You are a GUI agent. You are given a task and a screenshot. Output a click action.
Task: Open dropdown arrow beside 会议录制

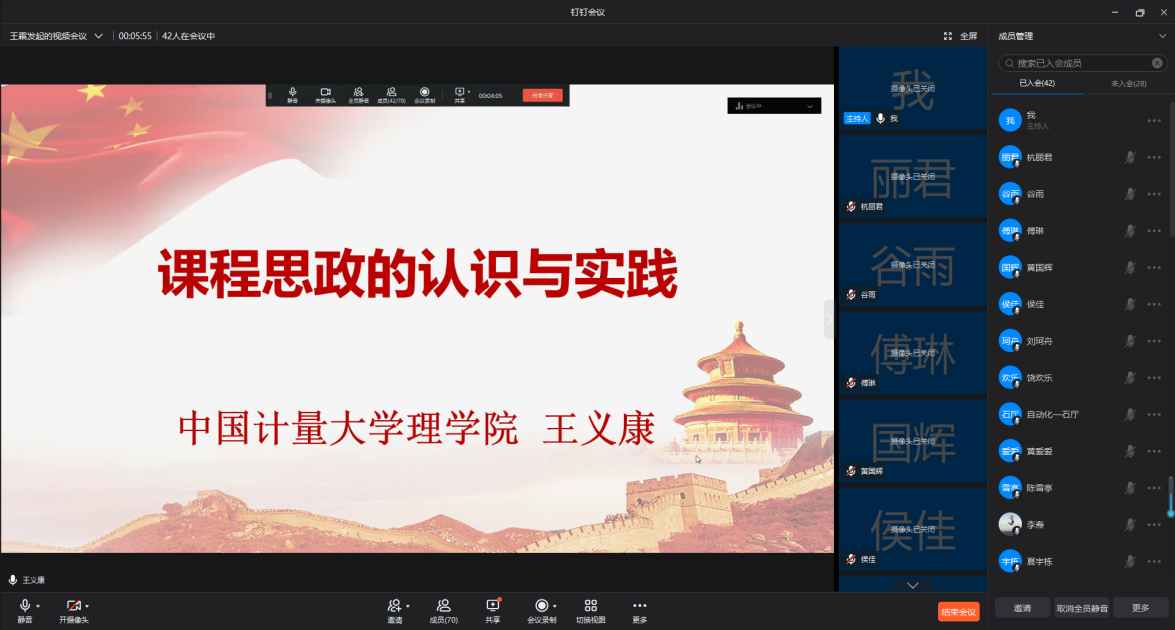[x=555, y=606]
